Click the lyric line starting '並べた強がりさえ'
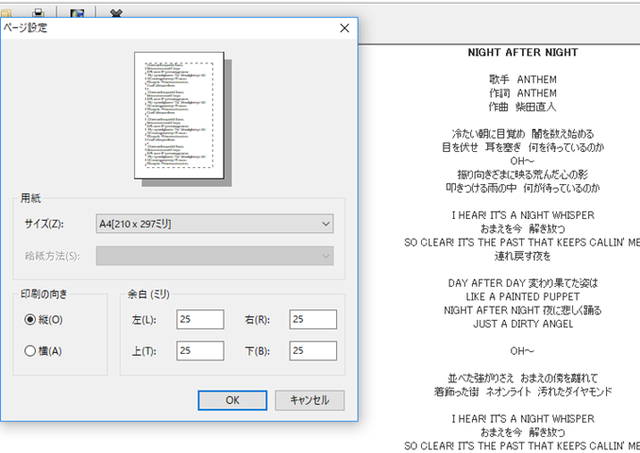The image size is (640, 453). (523, 378)
